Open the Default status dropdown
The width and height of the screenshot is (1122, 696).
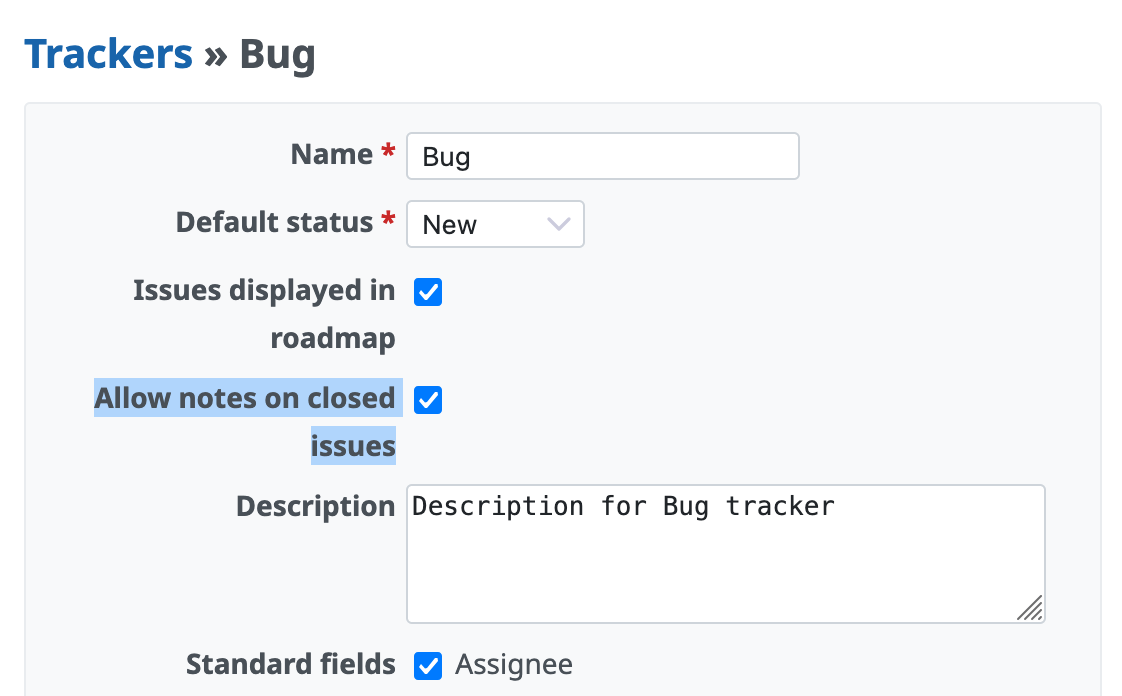tap(494, 224)
